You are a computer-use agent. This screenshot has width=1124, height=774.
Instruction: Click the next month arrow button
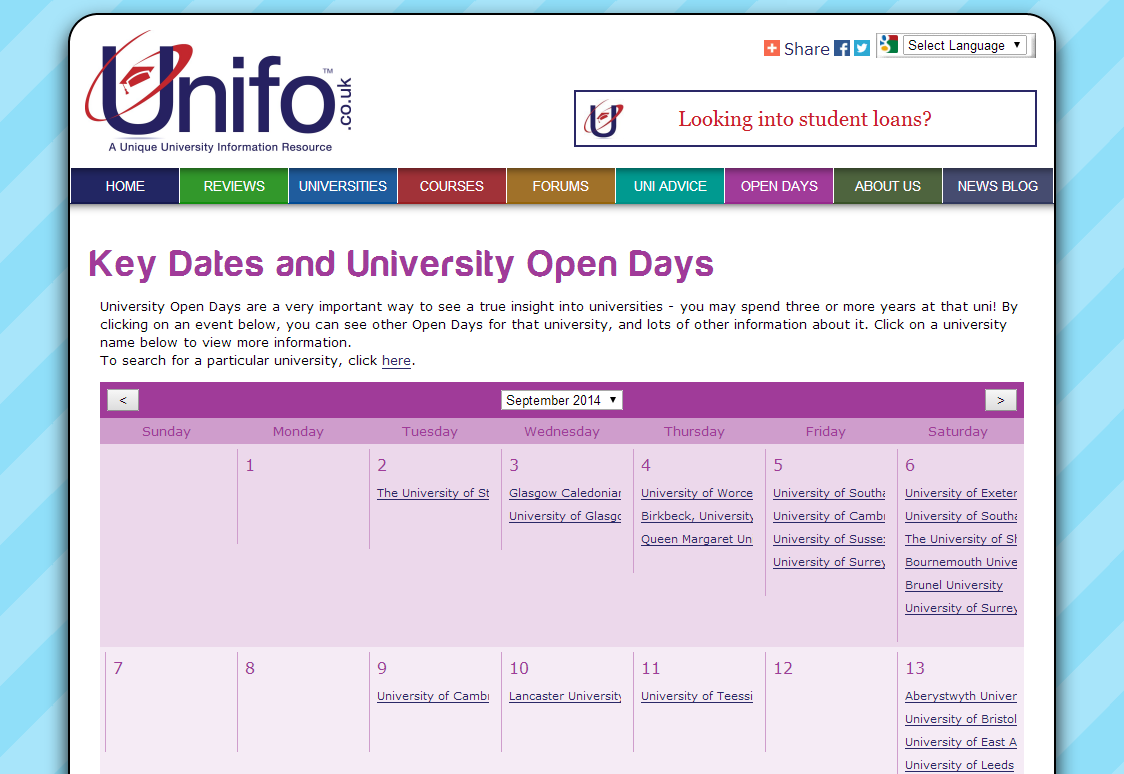[1000, 399]
